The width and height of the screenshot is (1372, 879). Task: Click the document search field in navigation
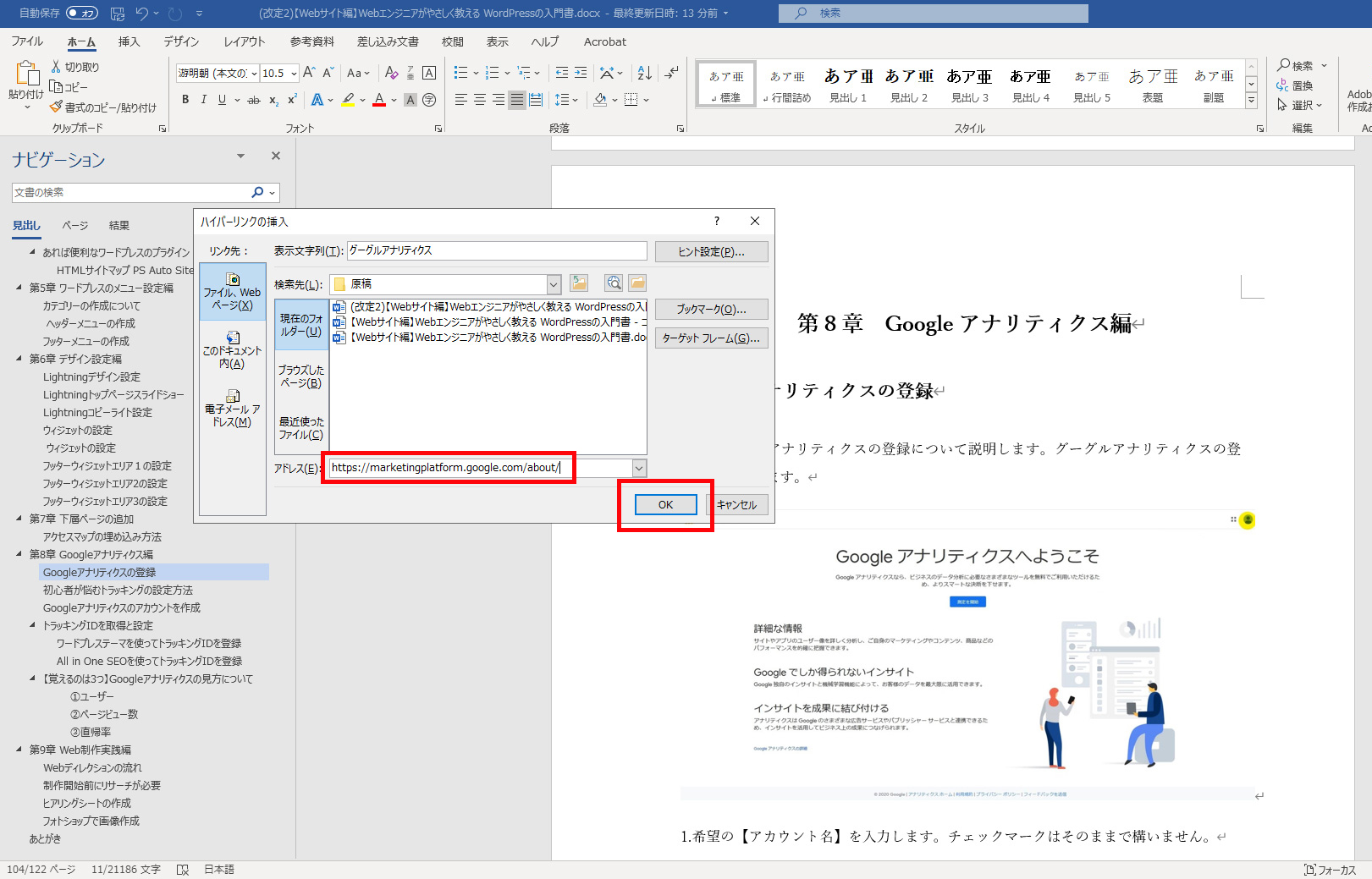pos(133,193)
